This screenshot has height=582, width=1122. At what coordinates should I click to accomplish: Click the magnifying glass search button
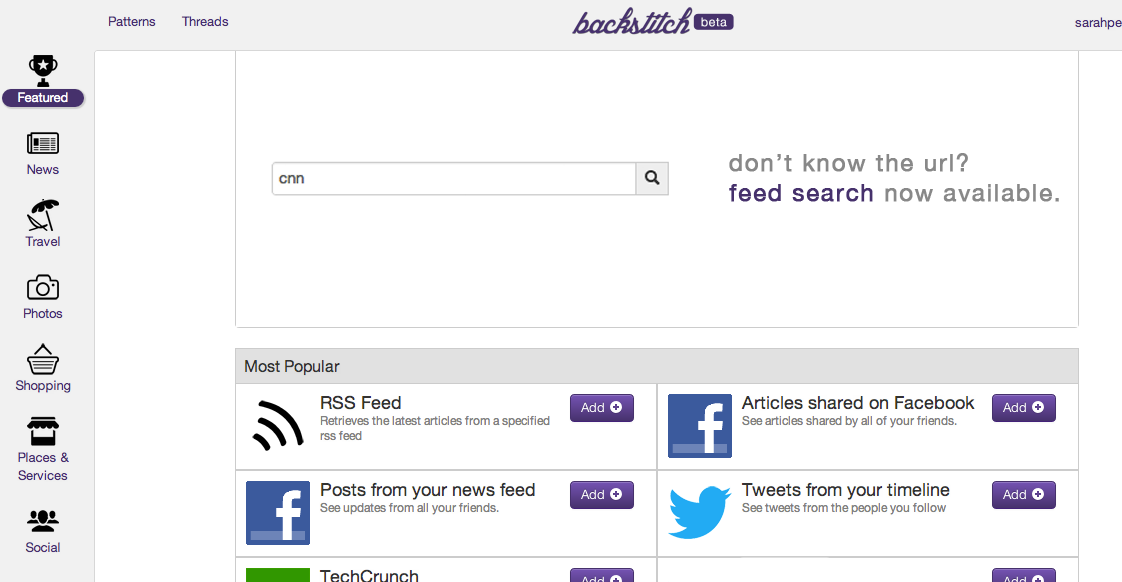[652, 179]
